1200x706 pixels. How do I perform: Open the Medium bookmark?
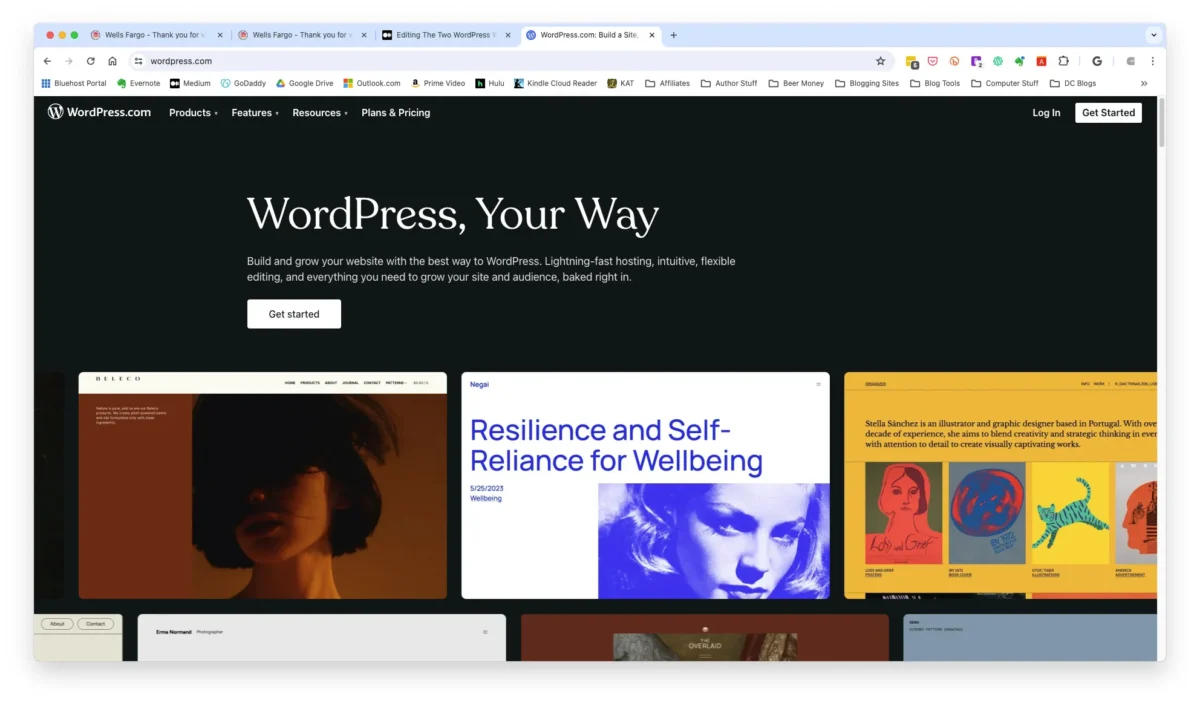tap(190, 83)
